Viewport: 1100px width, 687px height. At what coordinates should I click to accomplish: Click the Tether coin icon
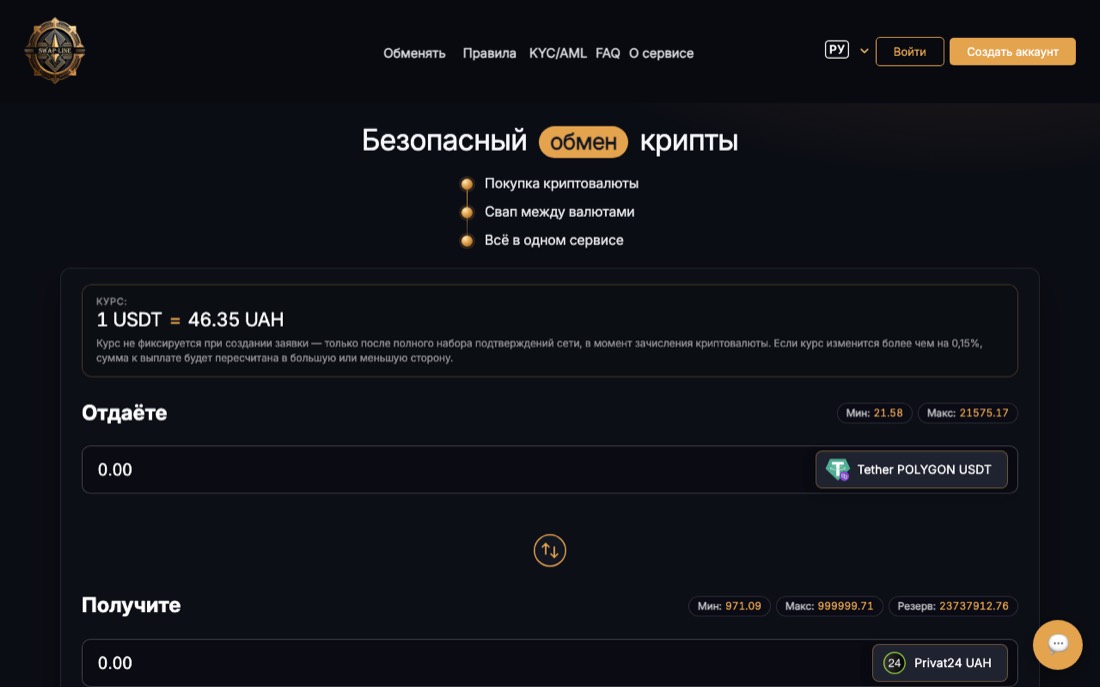(838, 469)
